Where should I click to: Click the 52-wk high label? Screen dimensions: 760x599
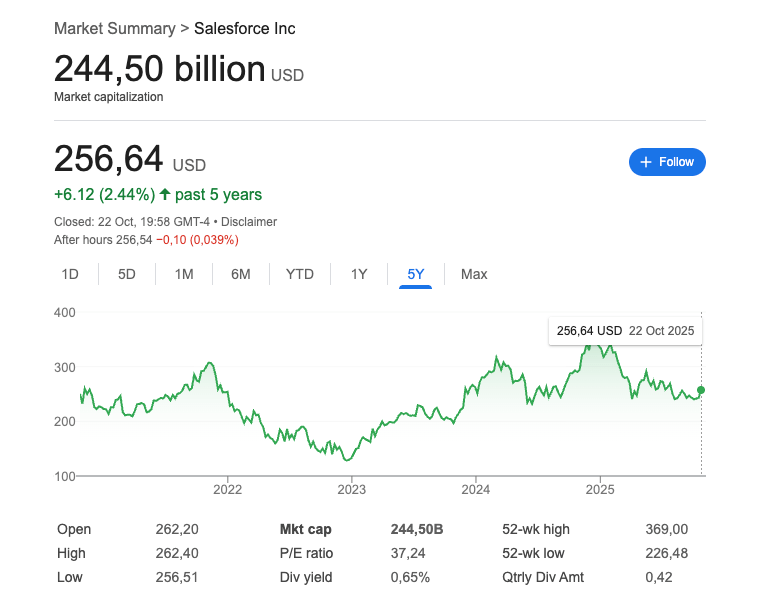pyautogui.click(x=536, y=529)
